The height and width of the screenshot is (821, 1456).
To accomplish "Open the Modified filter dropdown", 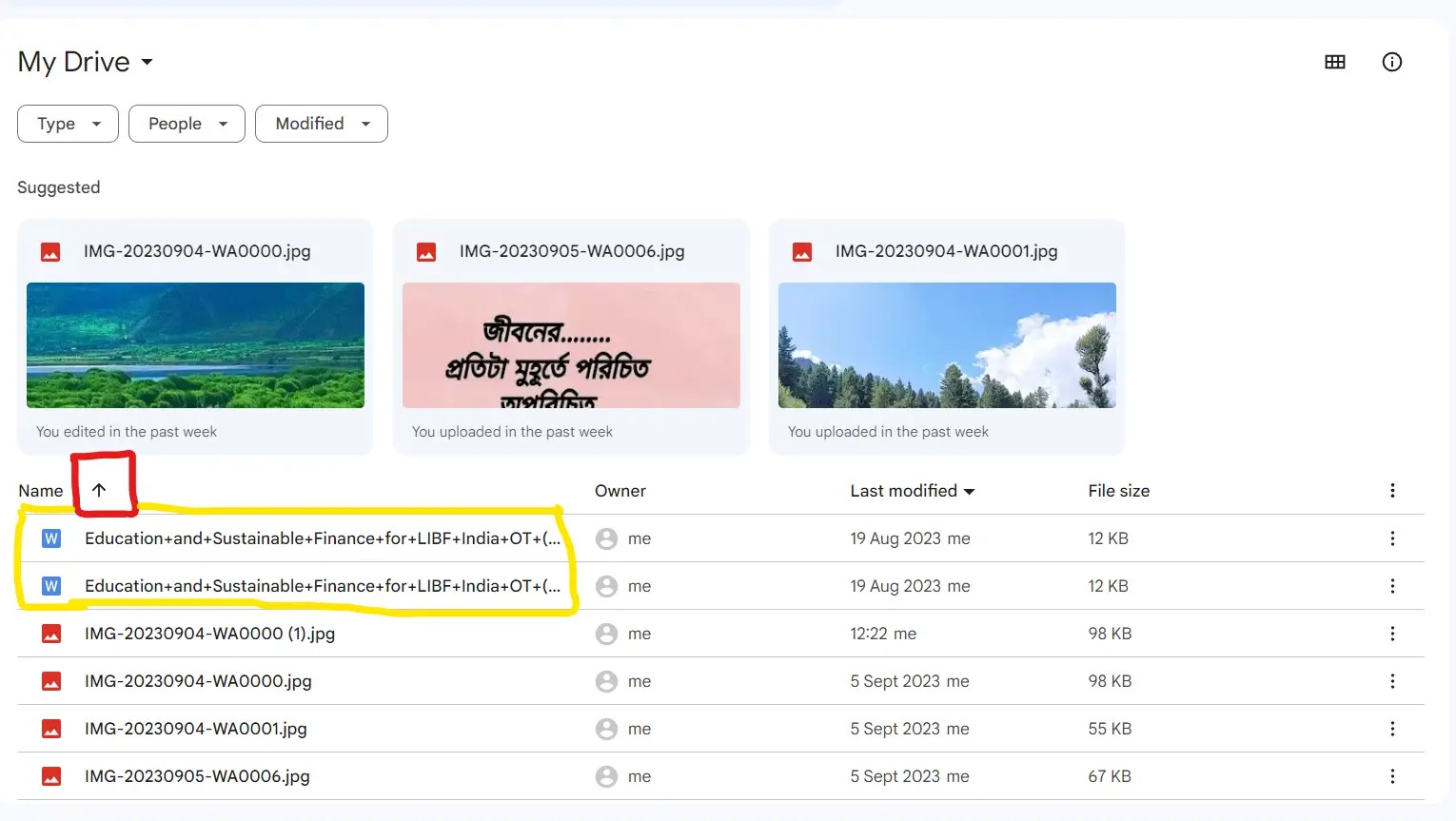I will 321,124.
